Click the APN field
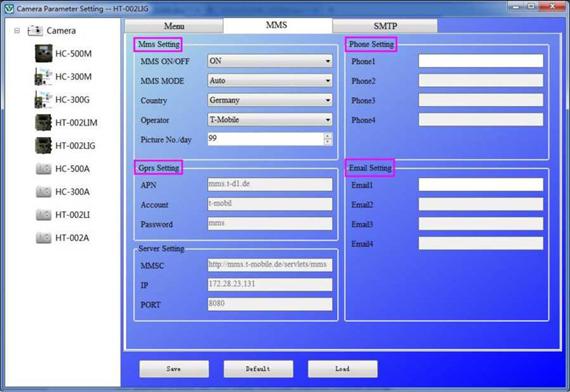This screenshot has height=392, width=570. 270,184
